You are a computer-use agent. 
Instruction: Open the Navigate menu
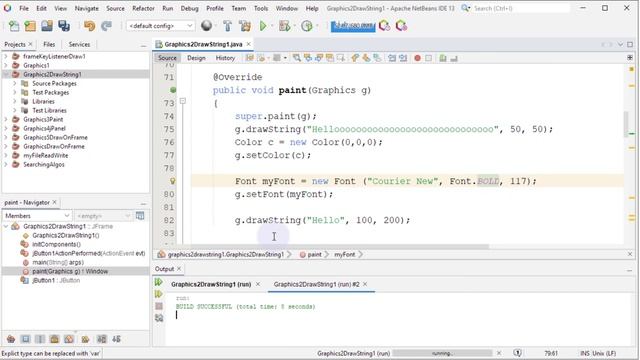tap(87, 8)
